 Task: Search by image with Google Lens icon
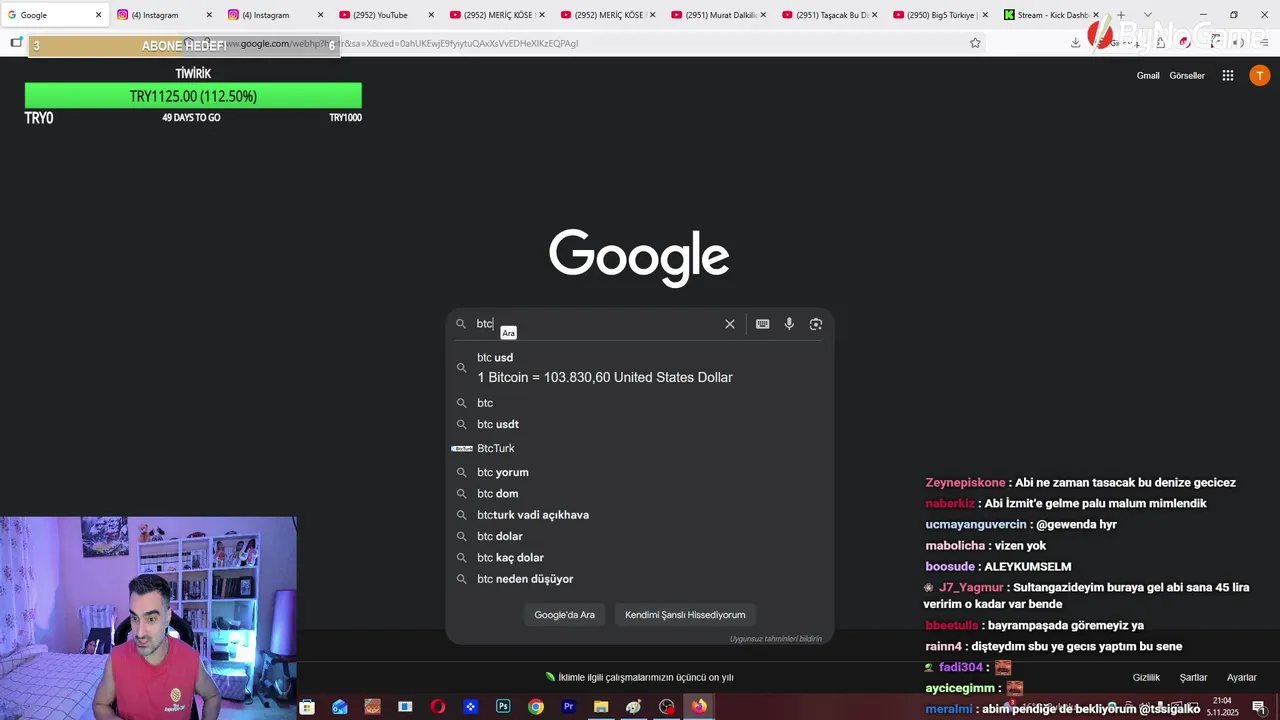point(816,324)
